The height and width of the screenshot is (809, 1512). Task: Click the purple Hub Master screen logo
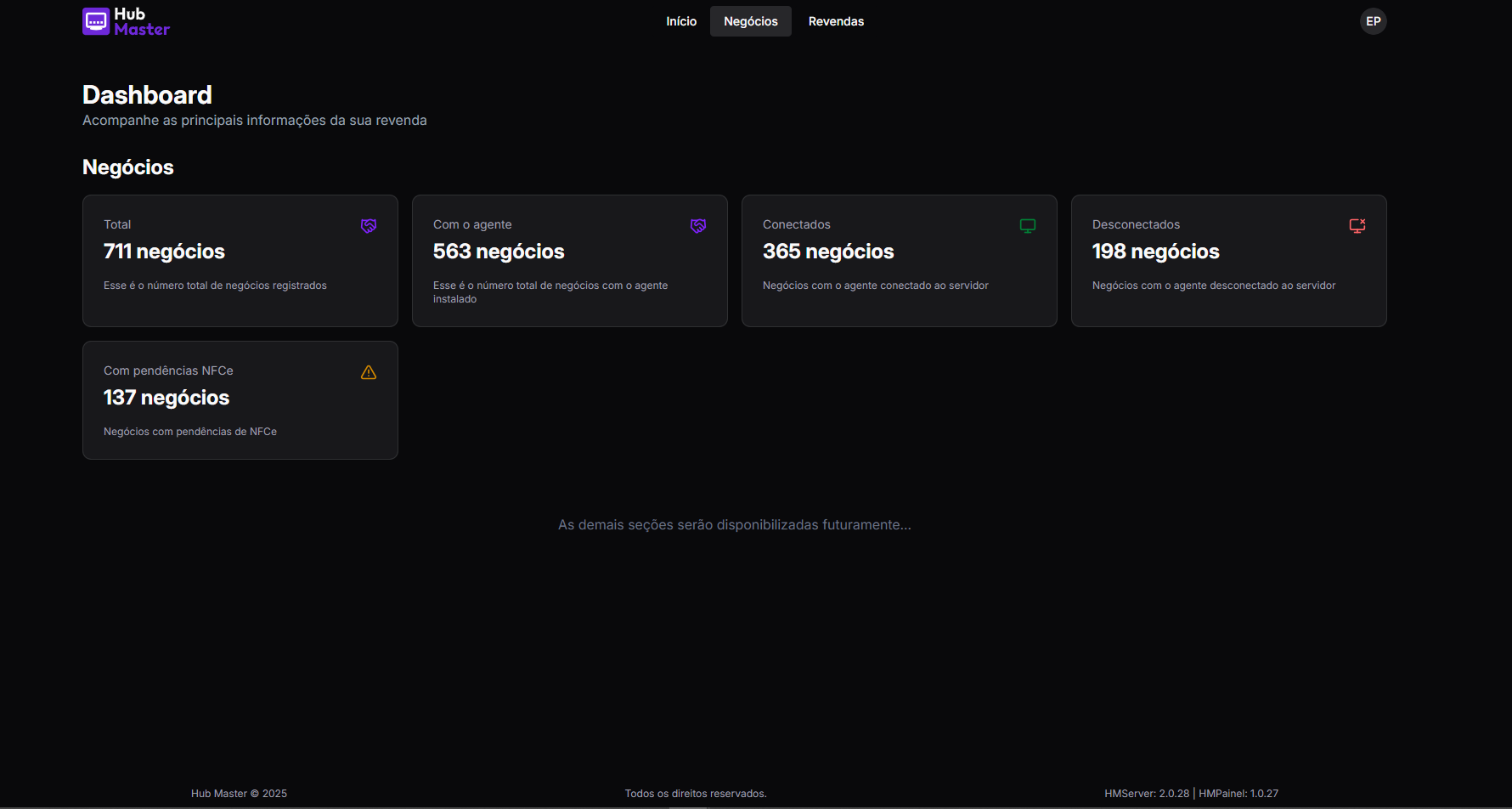point(95,21)
